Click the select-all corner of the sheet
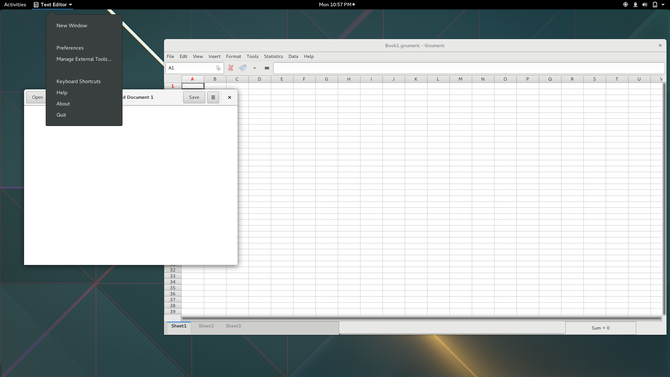 point(173,79)
